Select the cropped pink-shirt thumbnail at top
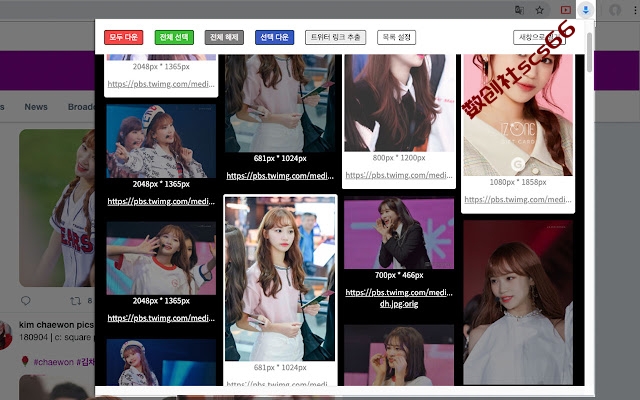Image resolution: width=640 pixels, height=400 pixels. (x=280, y=103)
